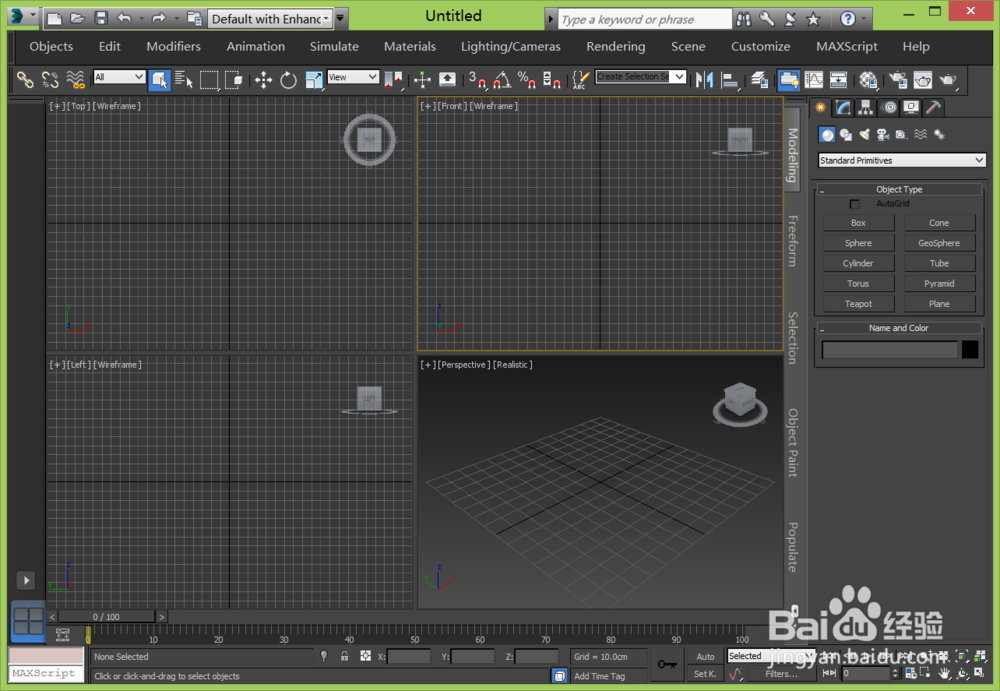Open Select by Name tool
Screen dimensions: 1000x691
(x=184, y=80)
